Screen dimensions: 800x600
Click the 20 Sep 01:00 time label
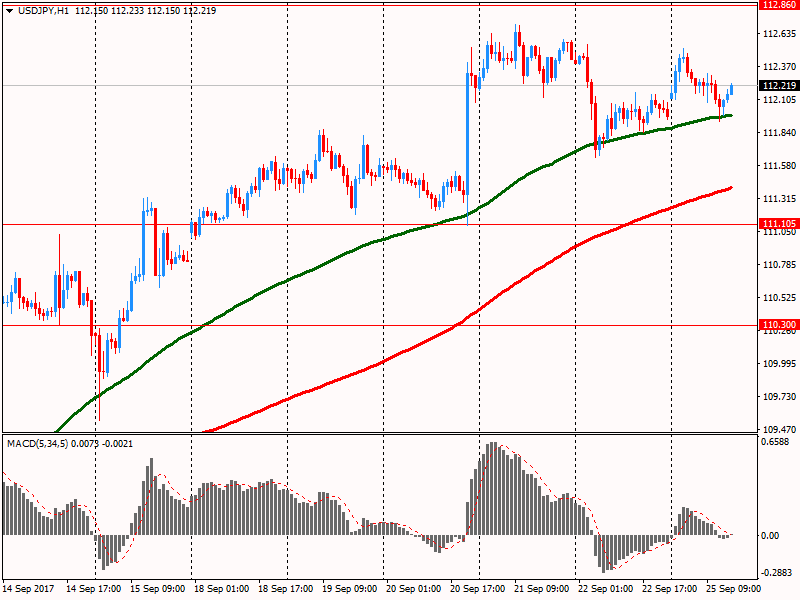414,589
